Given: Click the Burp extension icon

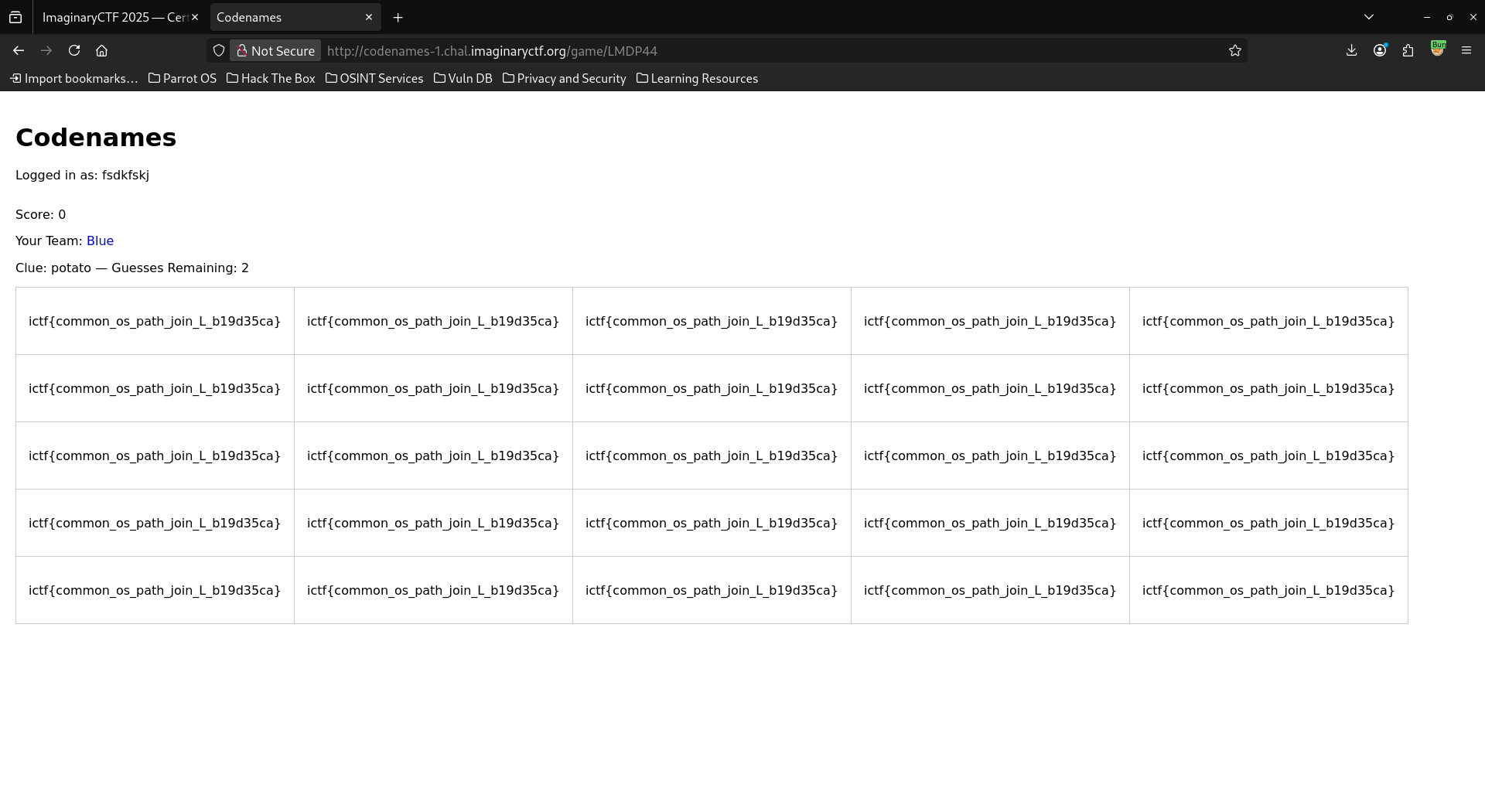Looking at the screenshot, I should pyautogui.click(x=1438, y=49).
